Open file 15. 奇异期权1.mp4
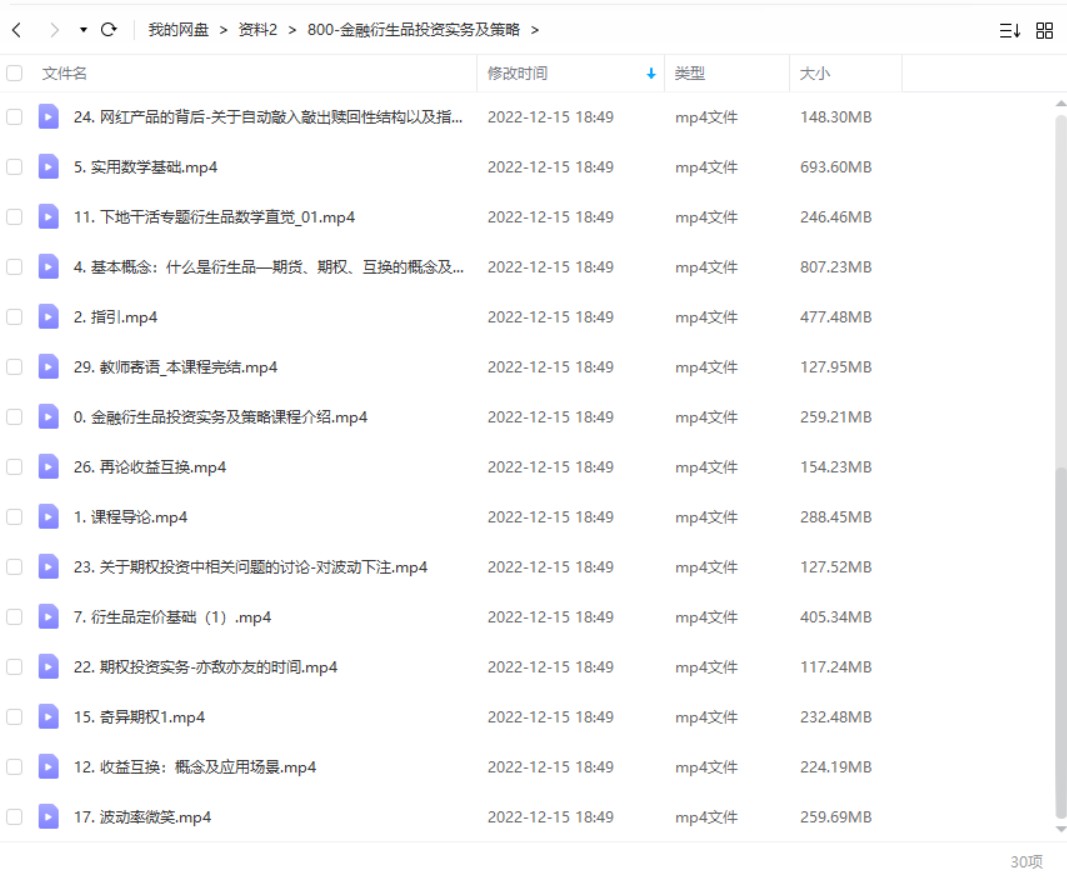 pyautogui.click(x=139, y=717)
